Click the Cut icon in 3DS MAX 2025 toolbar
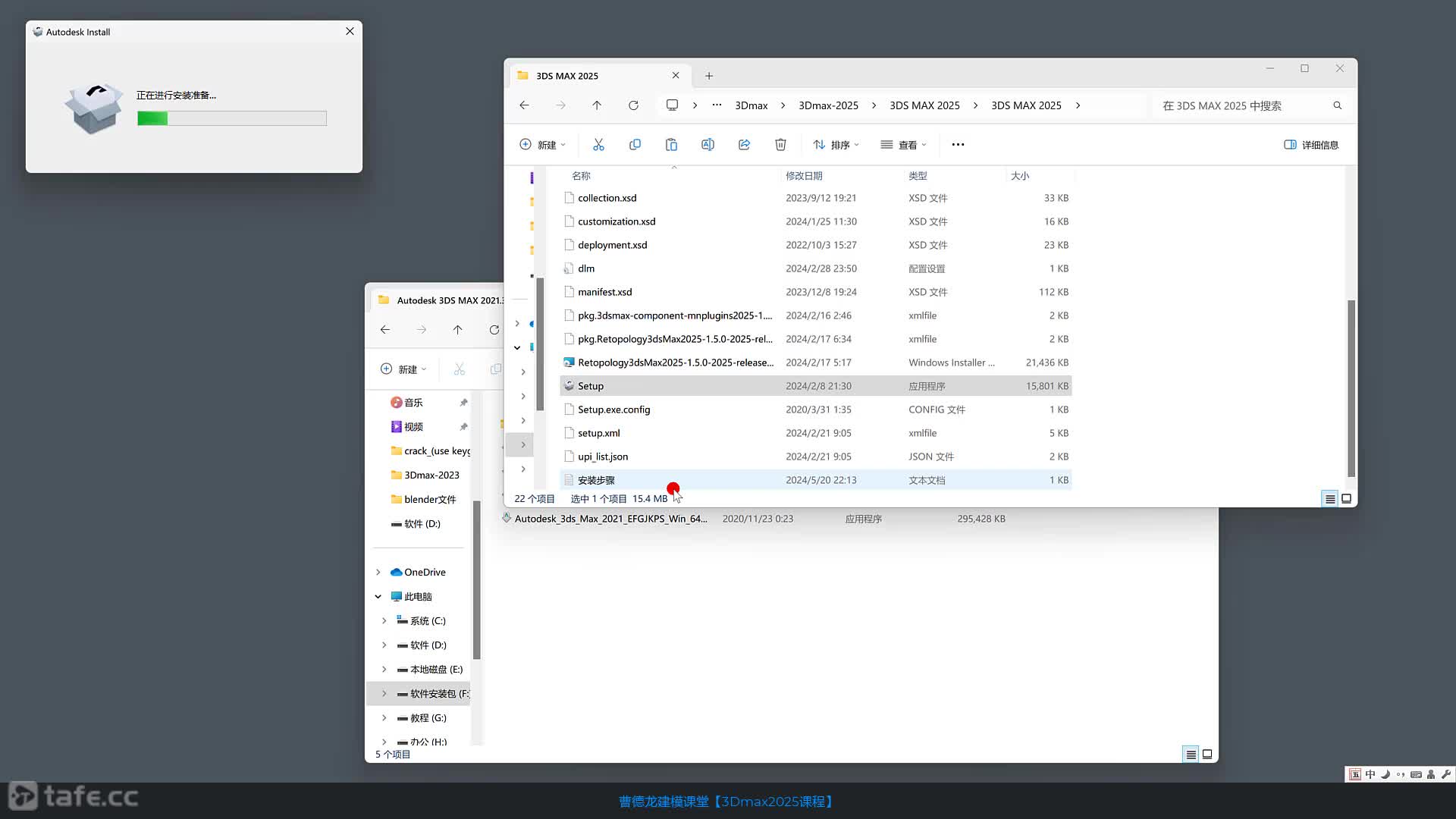The width and height of the screenshot is (1456, 819). [598, 144]
